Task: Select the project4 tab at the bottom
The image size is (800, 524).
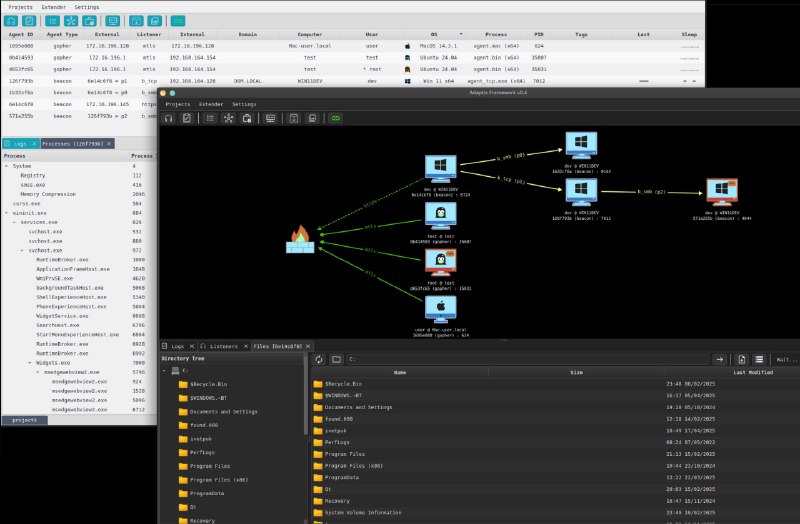Action: click(x=24, y=420)
